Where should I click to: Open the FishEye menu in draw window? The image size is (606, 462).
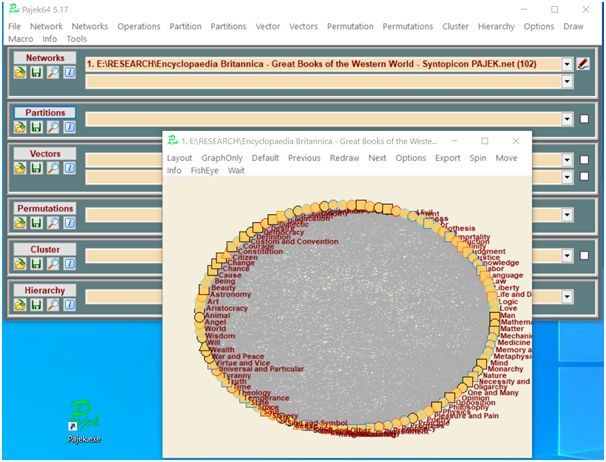coord(204,170)
